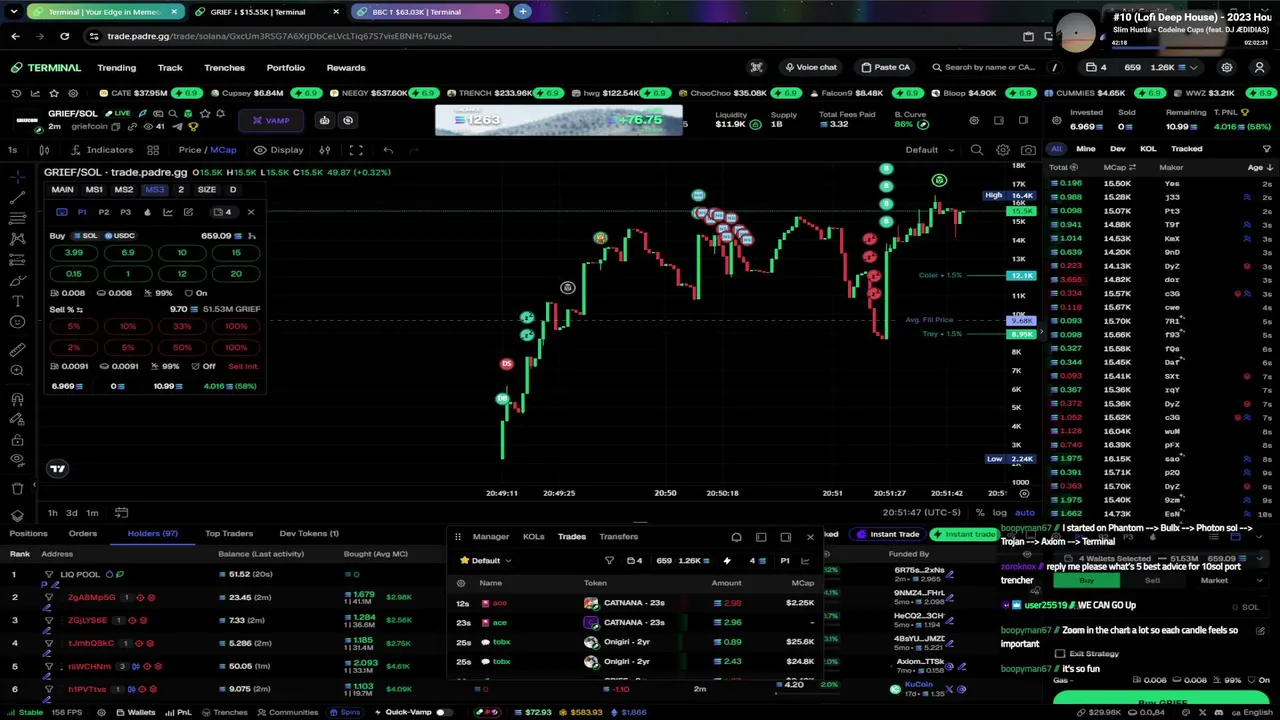Click the Instant Trade button
The height and width of the screenshot is (720, 1280).
888,535
